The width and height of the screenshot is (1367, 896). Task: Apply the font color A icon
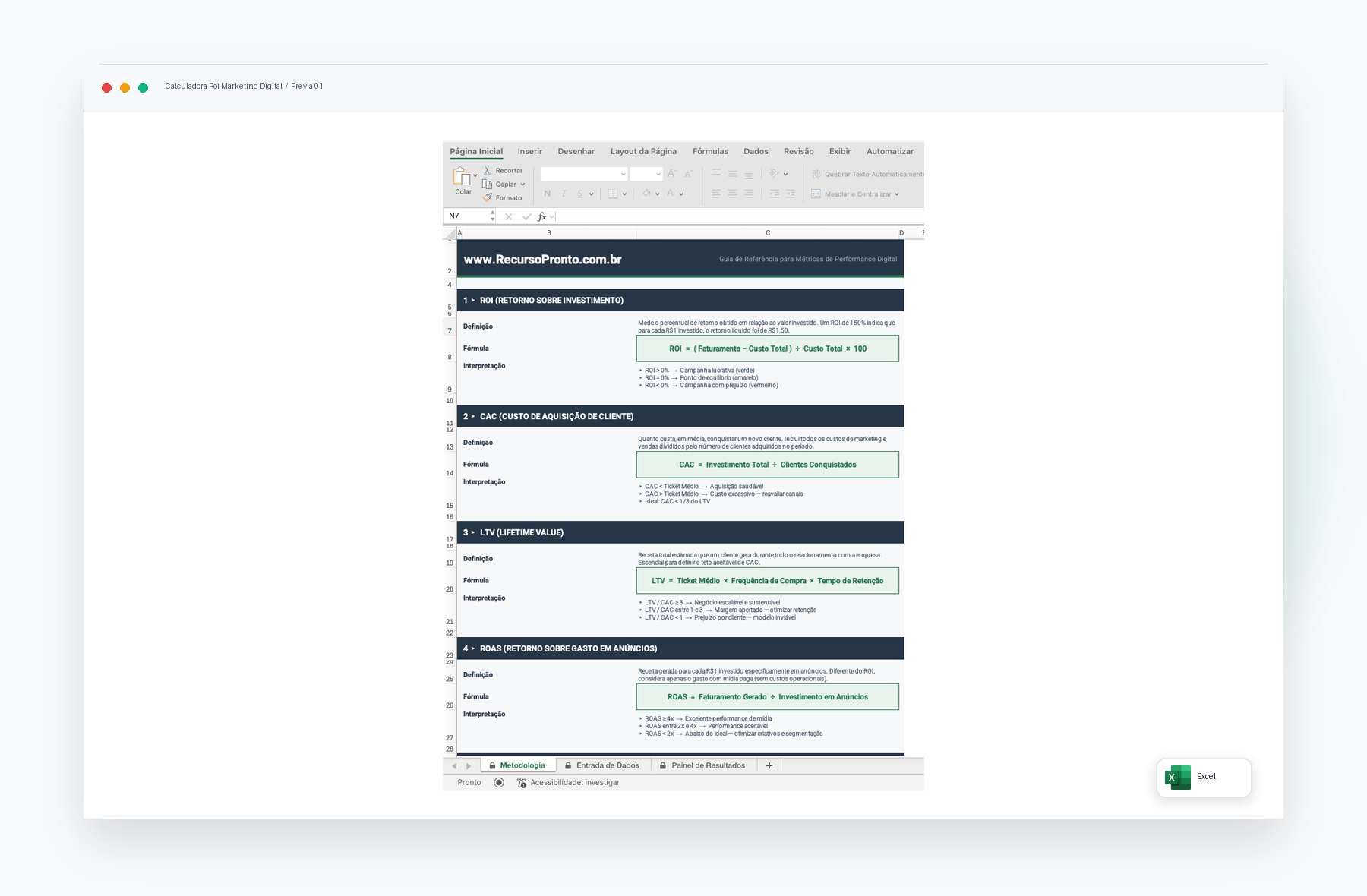click(671, 194)
